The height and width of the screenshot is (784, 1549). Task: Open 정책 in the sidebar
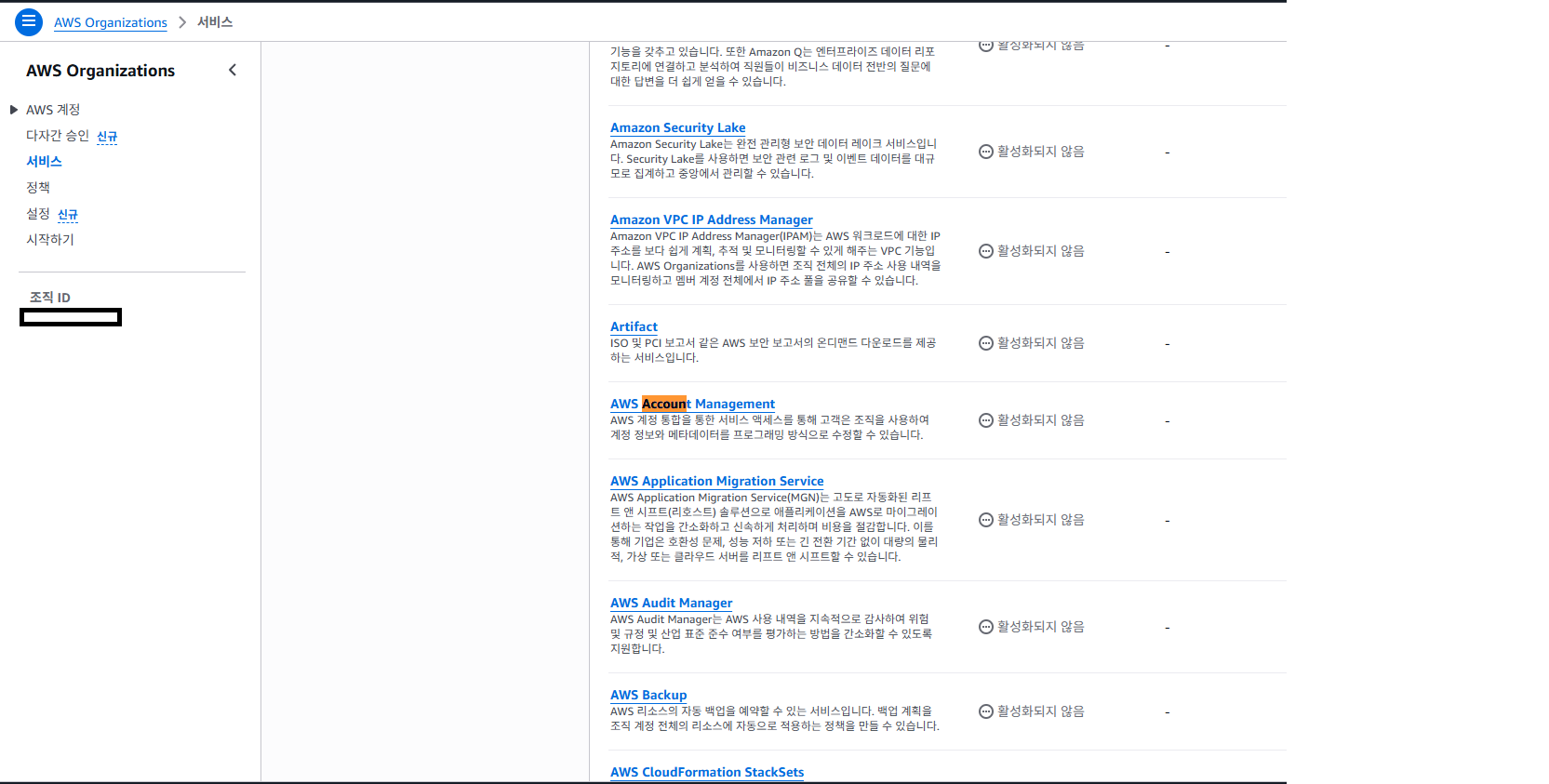38,188
